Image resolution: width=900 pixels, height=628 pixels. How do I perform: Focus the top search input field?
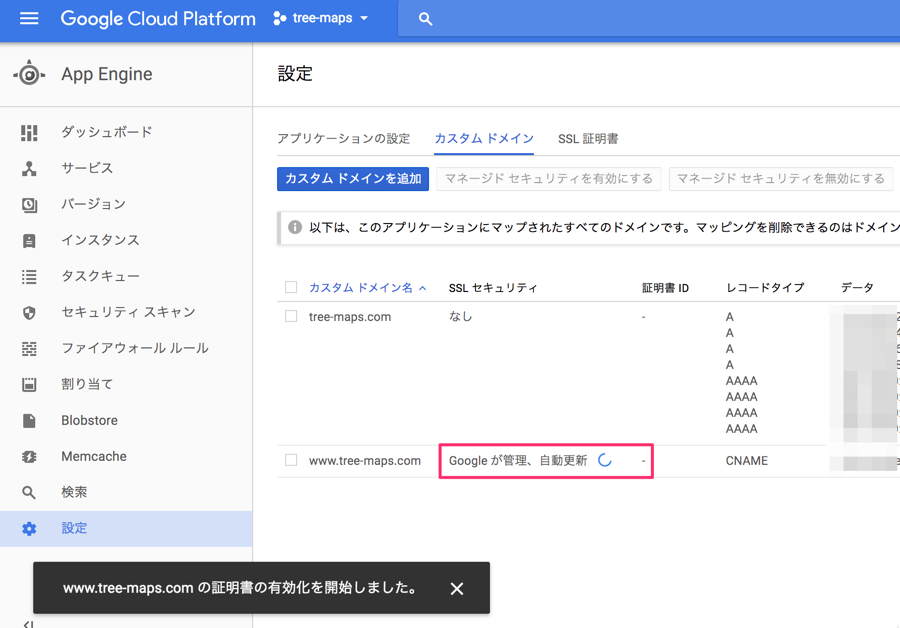(649, 19)
